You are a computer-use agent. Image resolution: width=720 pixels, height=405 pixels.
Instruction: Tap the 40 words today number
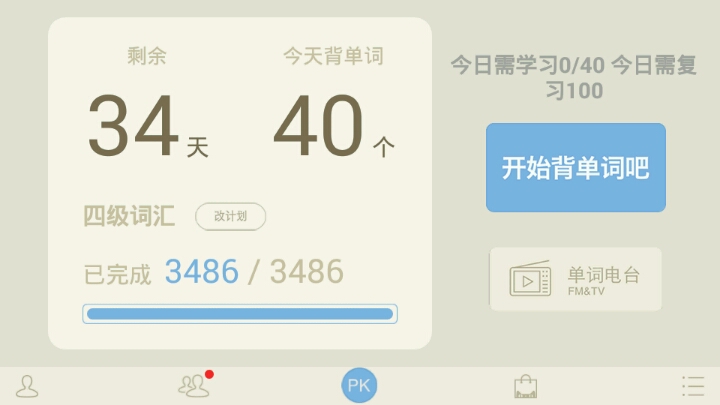[318, 125]
